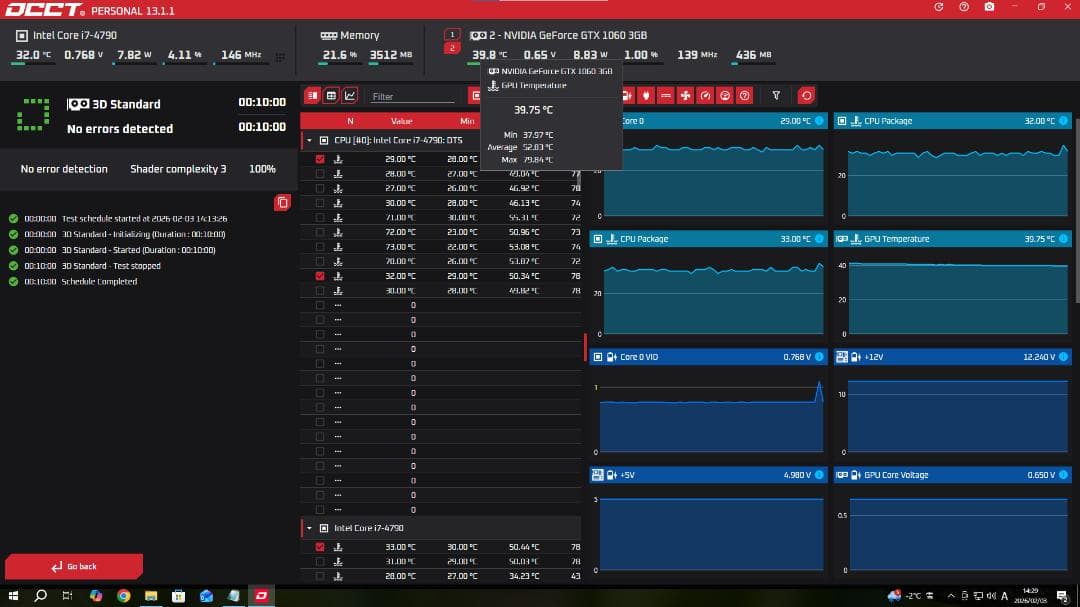
Task: Collapse the Intel Core i7-4790 sensor group
Action: pos(309,528)
